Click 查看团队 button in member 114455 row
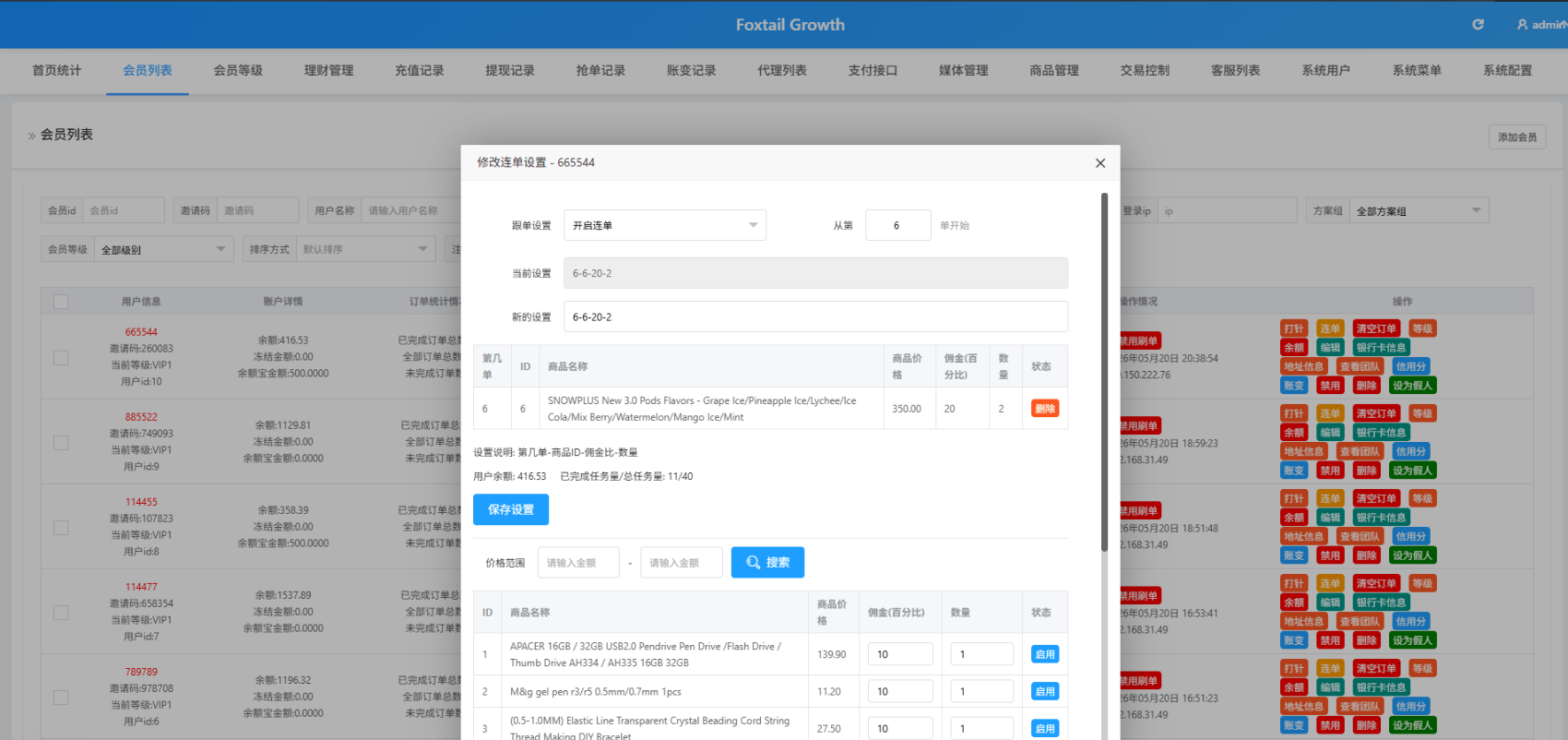 1360,536
